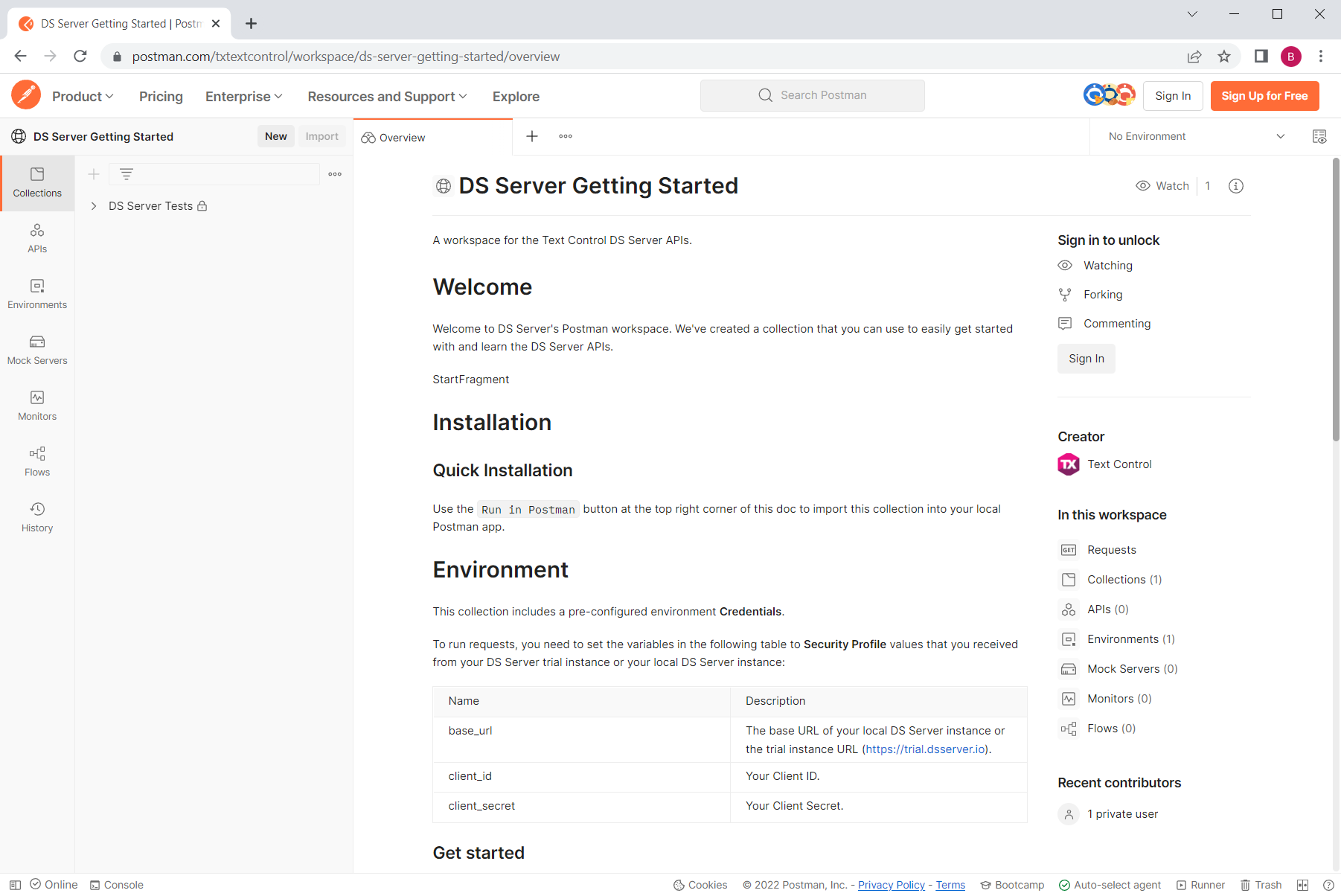1341x896 pixels.
Task: Open Chrome profile avatar B
Action: point(1291,57)
